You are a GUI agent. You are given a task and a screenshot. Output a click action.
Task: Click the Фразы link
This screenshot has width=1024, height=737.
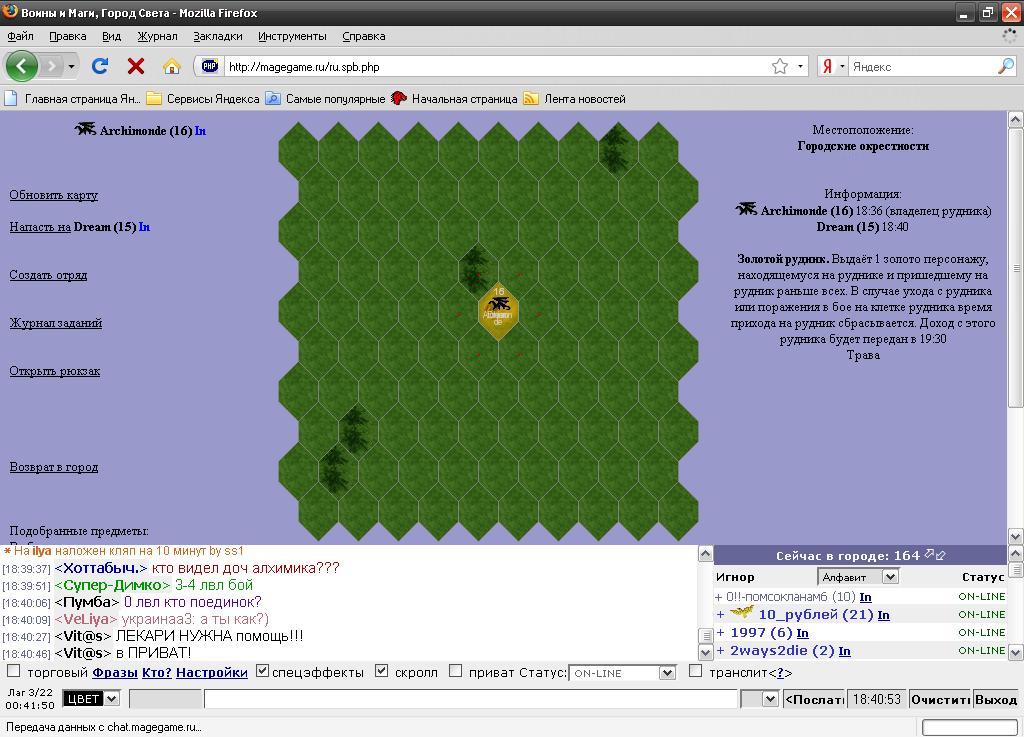pyautogui.click(x=115, y=672)
